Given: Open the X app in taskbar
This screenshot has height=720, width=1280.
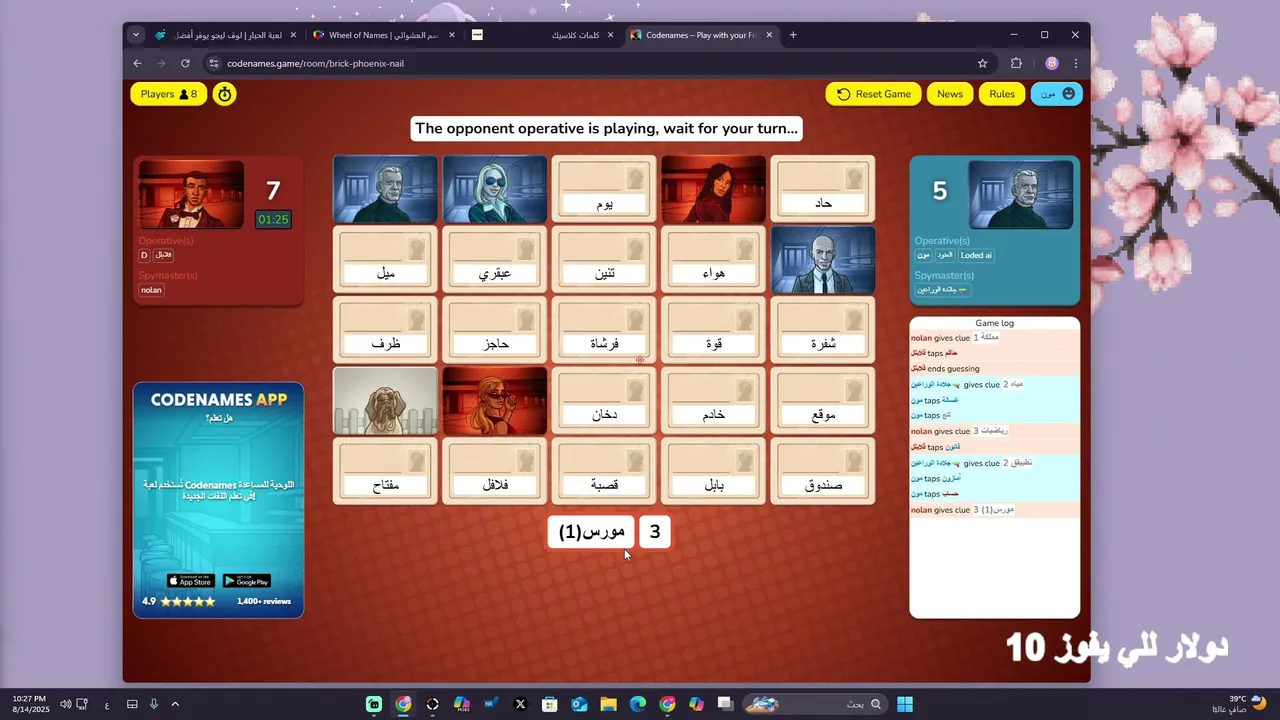Looking at the screenshot, I should pos(520,704).
